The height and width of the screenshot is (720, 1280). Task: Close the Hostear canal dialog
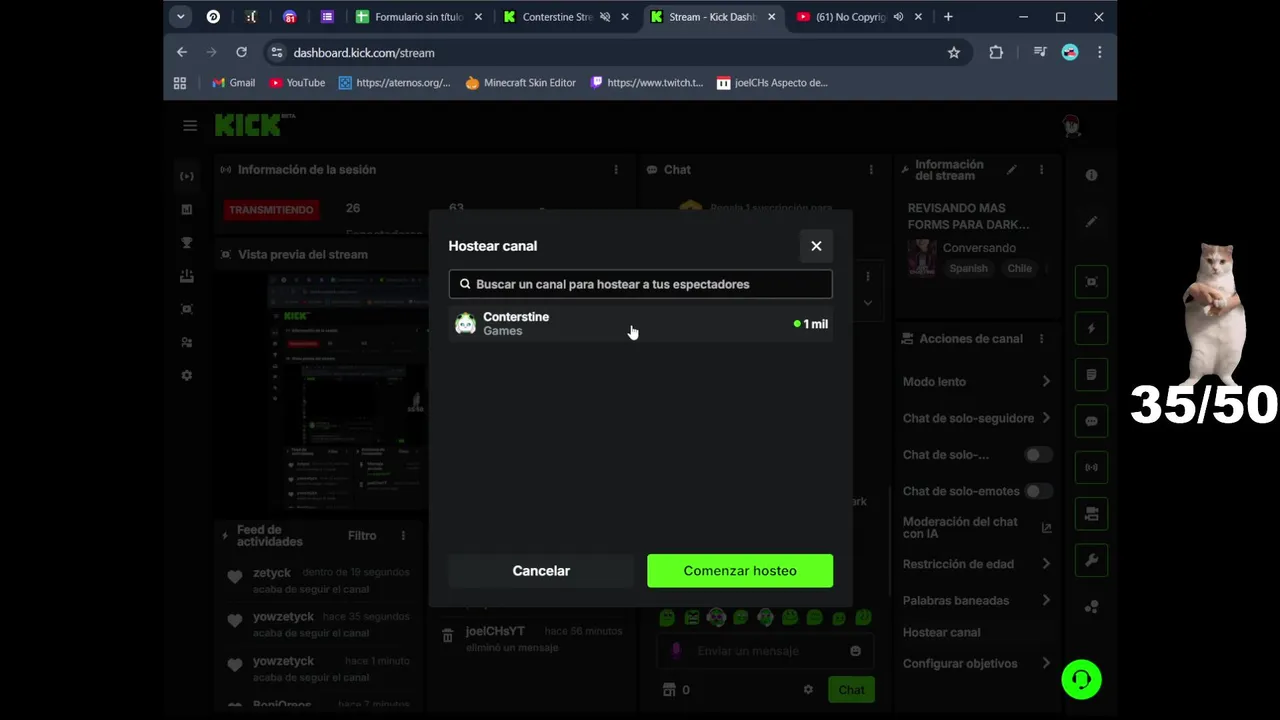816,246
